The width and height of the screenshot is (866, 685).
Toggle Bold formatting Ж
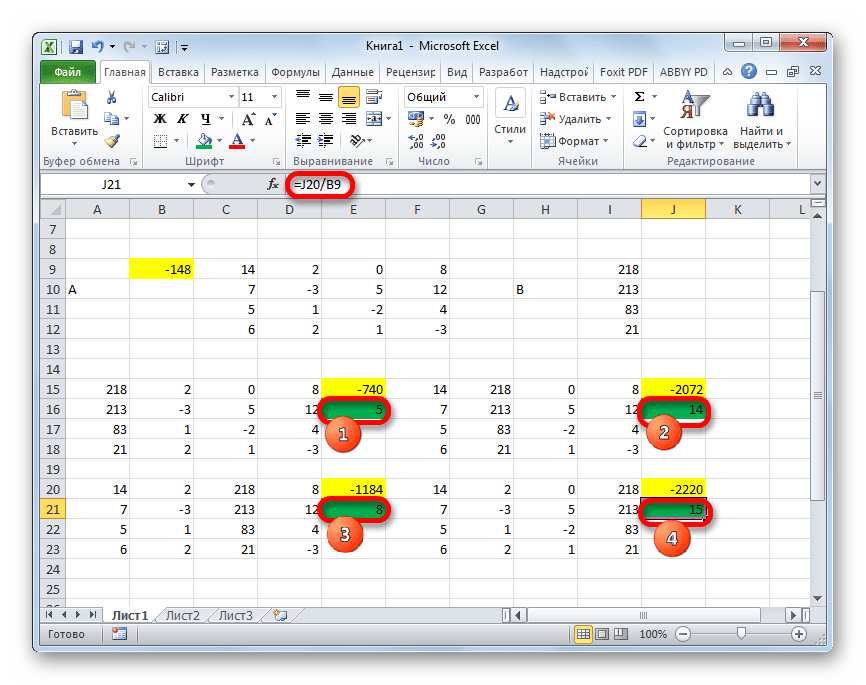pyautogui.click(x=160, y=119)
